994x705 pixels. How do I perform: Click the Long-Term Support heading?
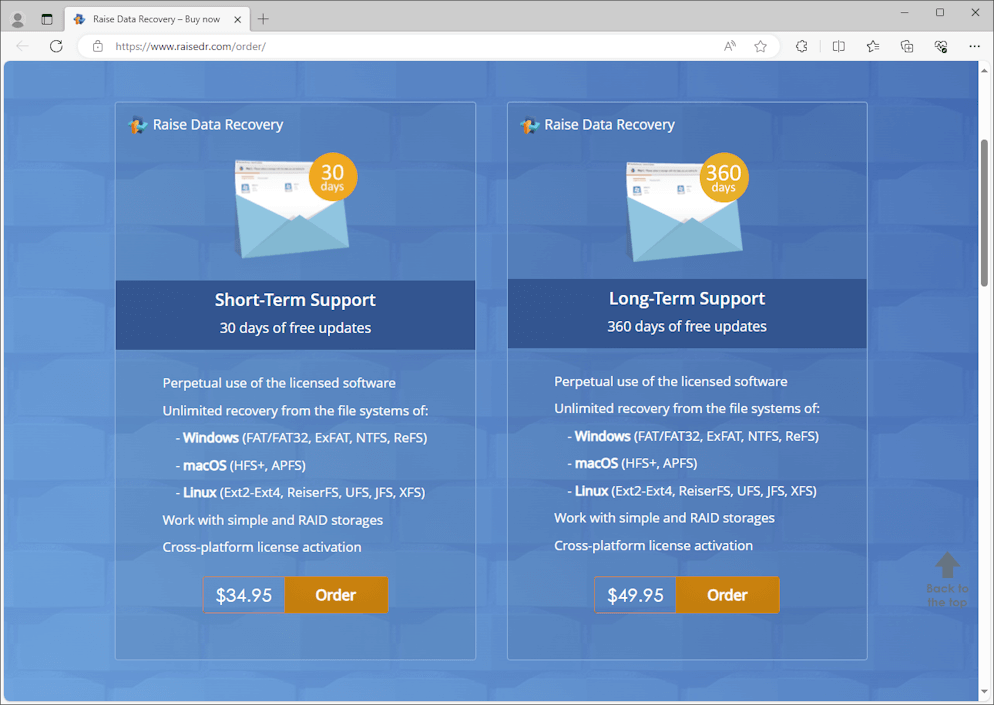tap(687, 298)
